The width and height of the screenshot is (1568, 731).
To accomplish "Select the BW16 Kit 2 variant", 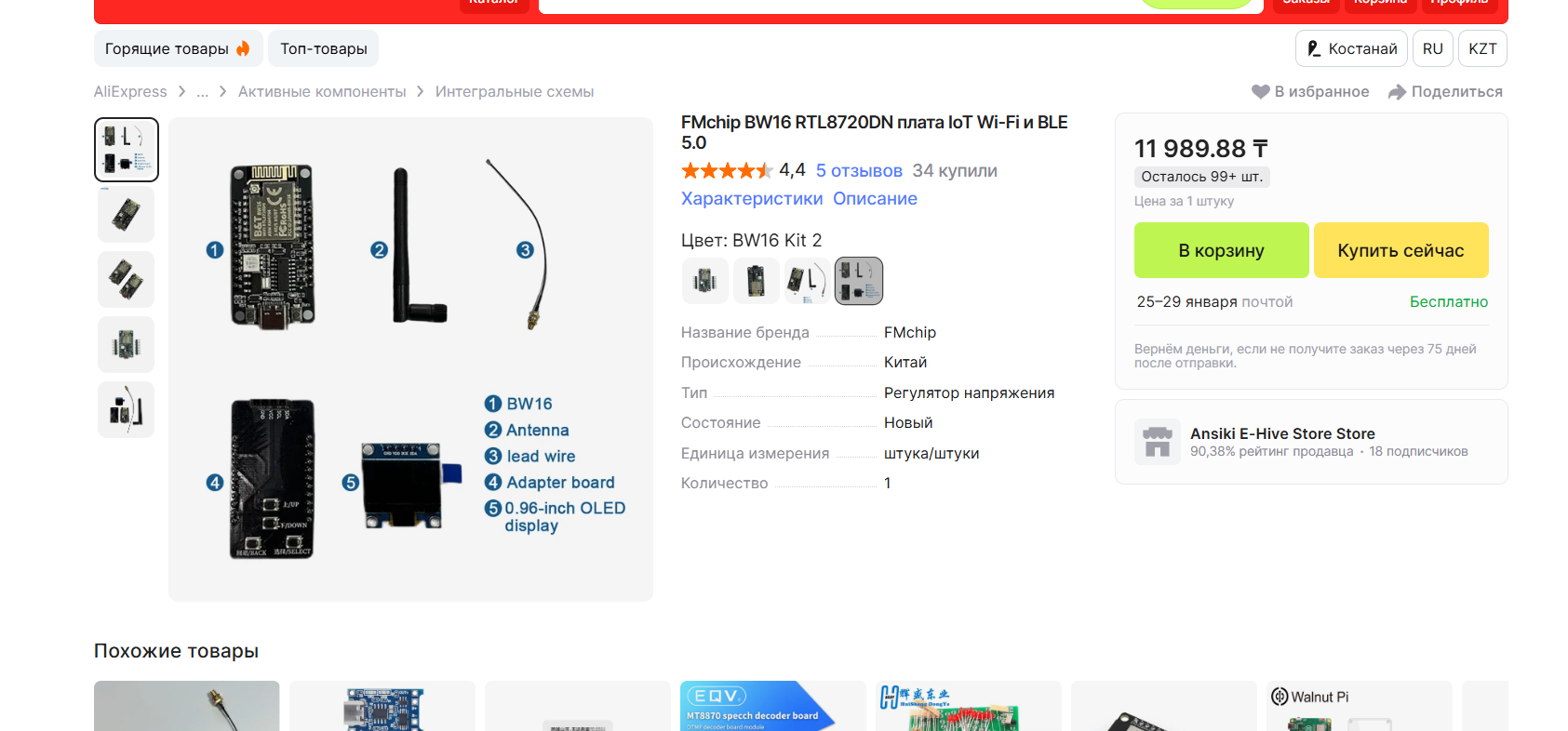I will 858,281.
